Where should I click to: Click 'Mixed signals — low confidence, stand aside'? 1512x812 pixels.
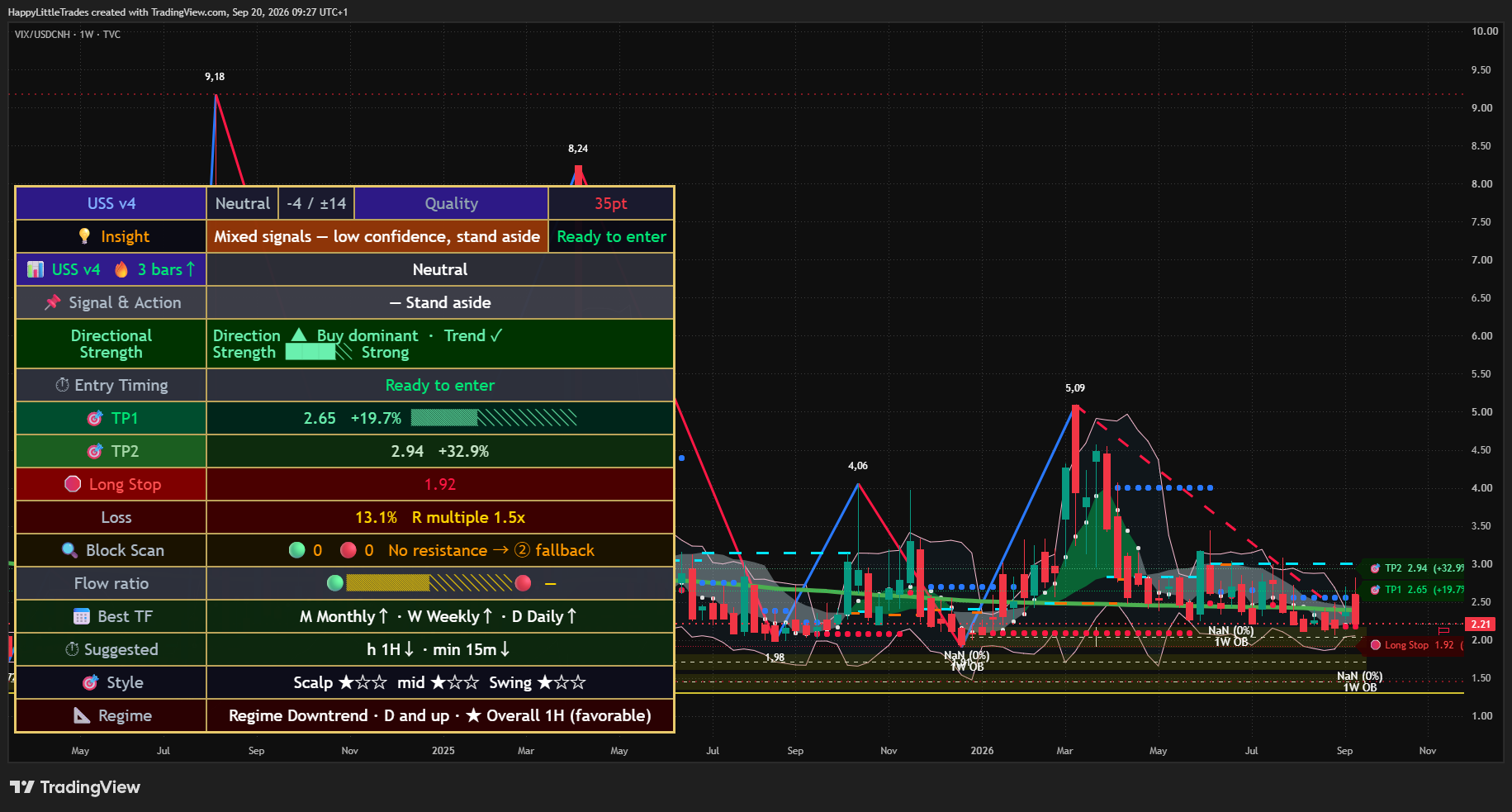pos(377,236)
